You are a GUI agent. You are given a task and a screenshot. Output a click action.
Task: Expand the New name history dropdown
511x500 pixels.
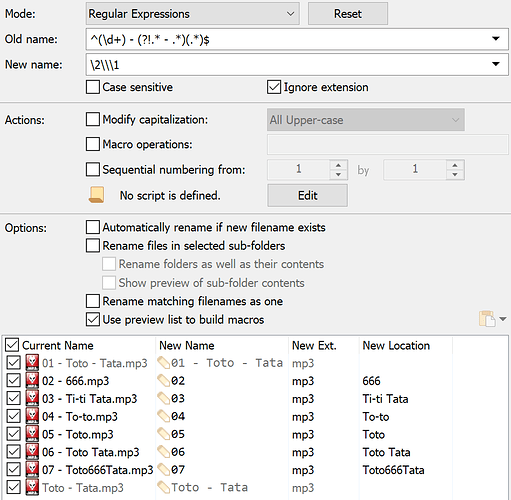[496, 64]
